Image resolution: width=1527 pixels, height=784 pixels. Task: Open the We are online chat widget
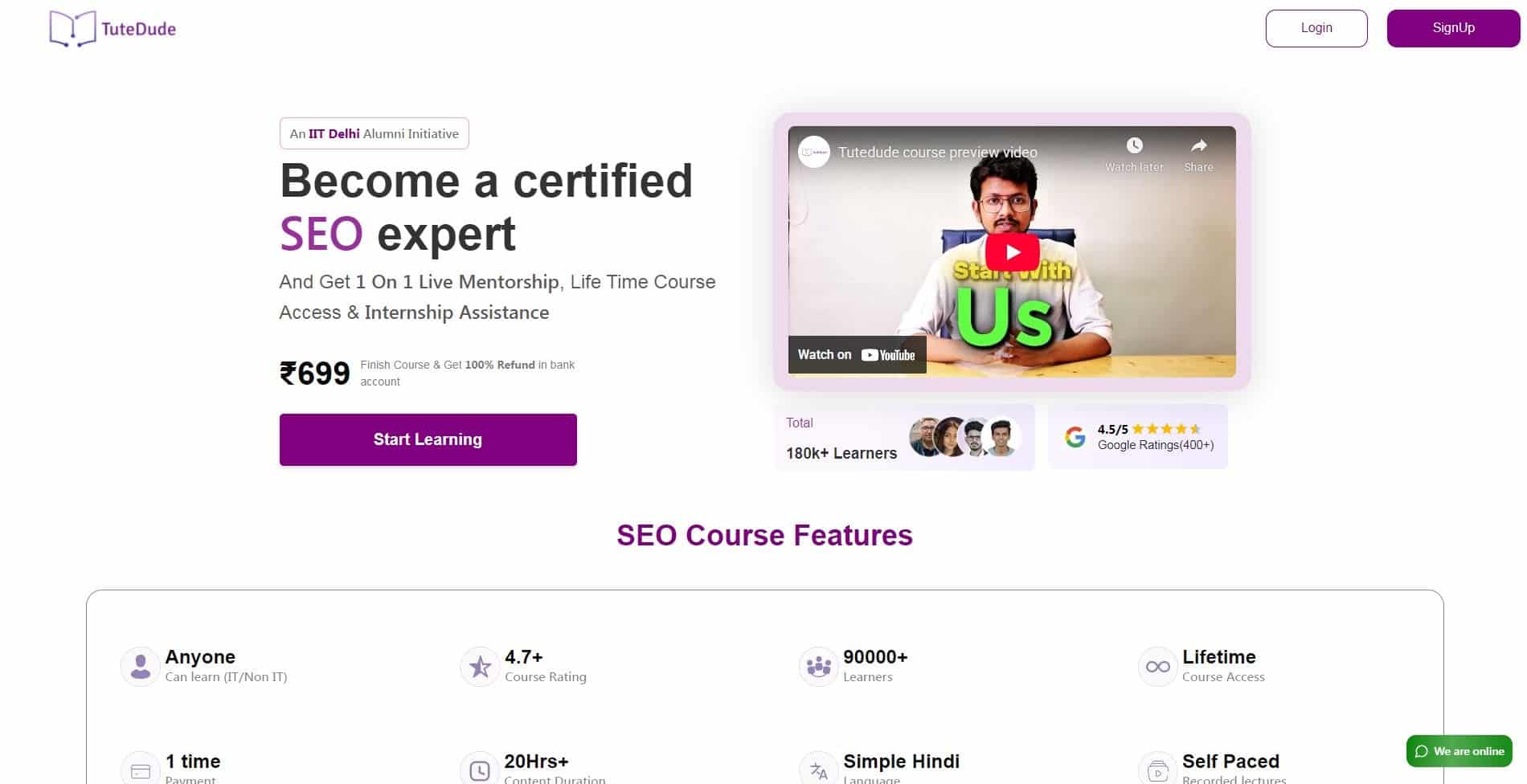coord(1458,751)
